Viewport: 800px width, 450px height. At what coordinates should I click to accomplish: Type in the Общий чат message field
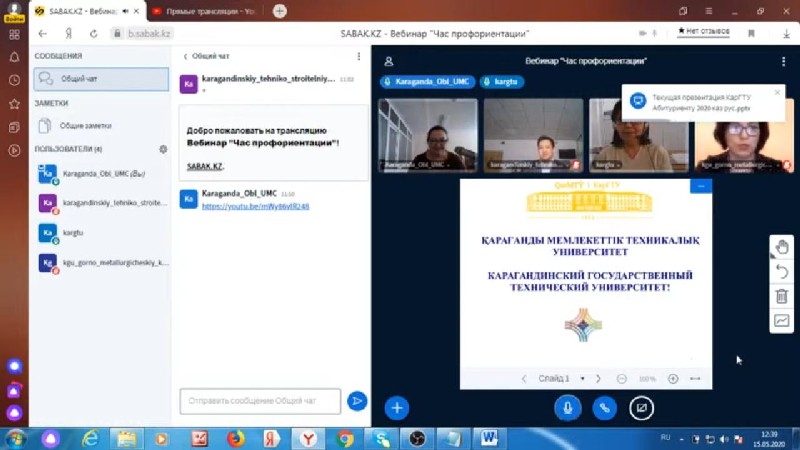(x=260, y=401)
